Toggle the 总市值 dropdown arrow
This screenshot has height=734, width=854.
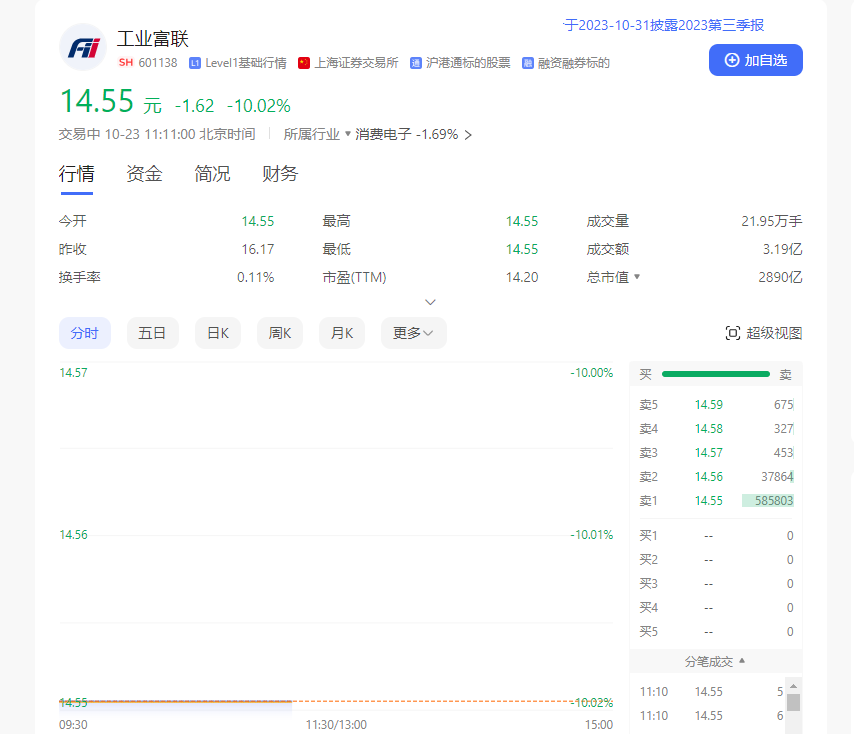pyautogui.click(x=637, y=277)
